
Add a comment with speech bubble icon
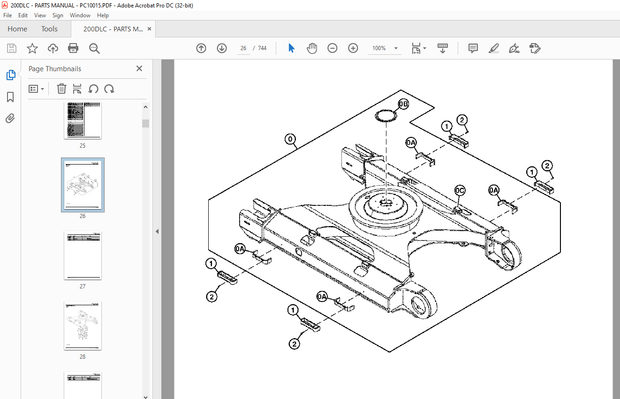(x=473, y=48)
